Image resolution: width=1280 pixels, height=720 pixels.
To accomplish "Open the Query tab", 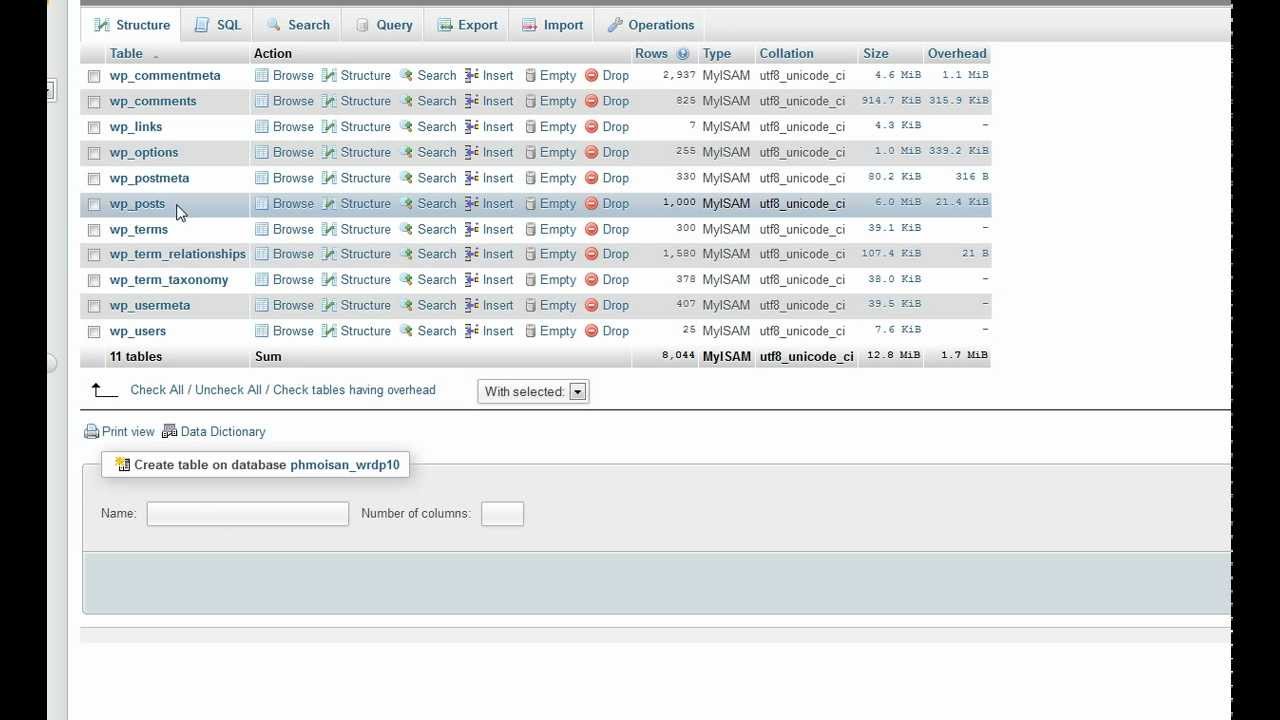I will tap(384, 25).
